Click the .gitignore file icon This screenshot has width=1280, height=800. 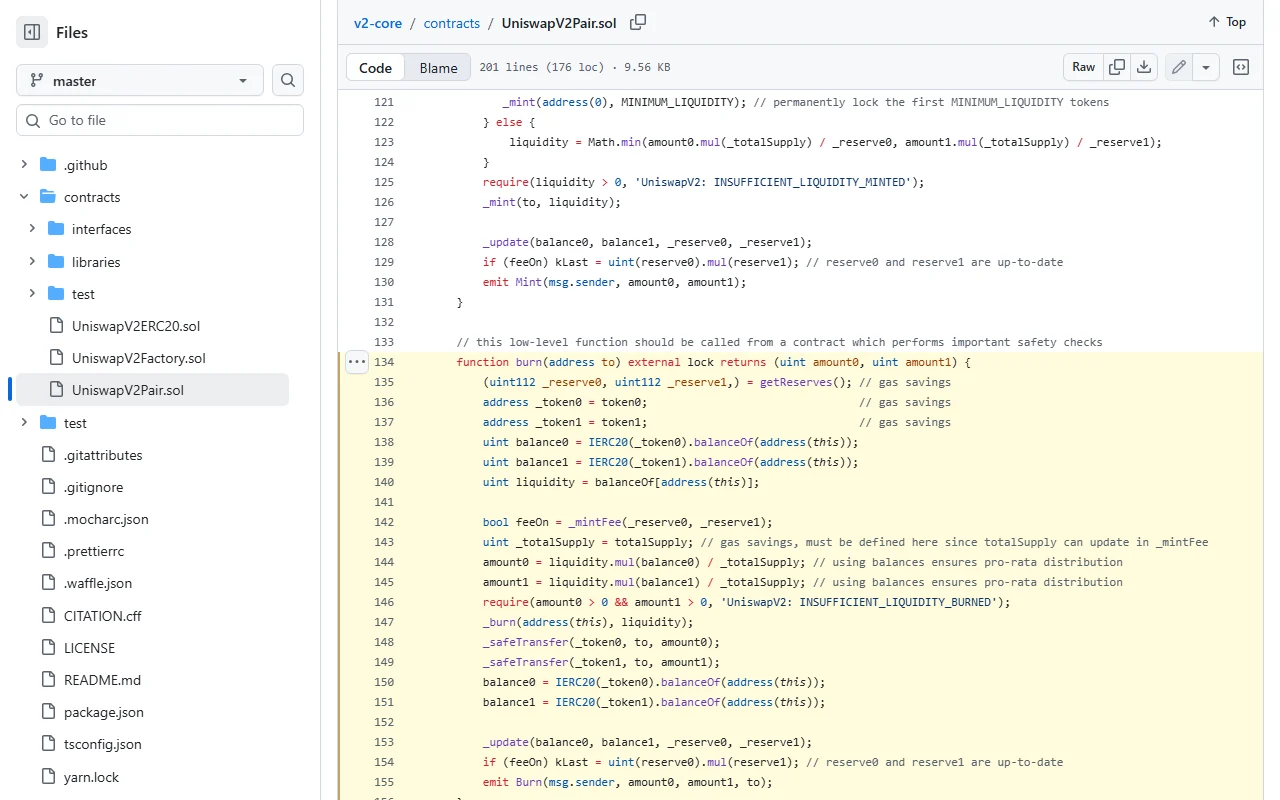point(47,487)
